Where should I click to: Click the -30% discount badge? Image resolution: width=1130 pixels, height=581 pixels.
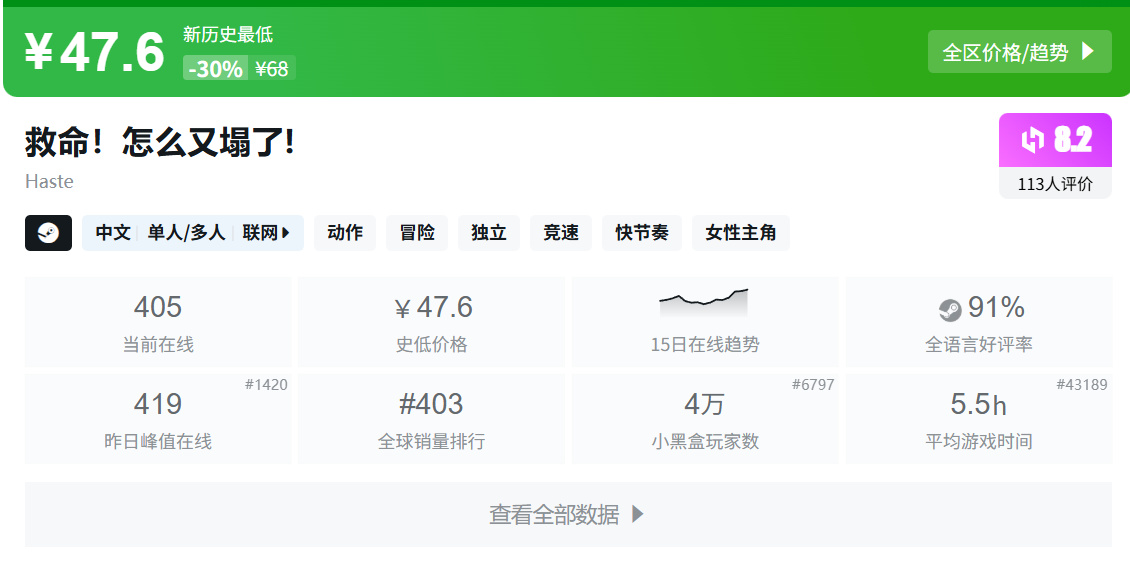tap(215, 68)
